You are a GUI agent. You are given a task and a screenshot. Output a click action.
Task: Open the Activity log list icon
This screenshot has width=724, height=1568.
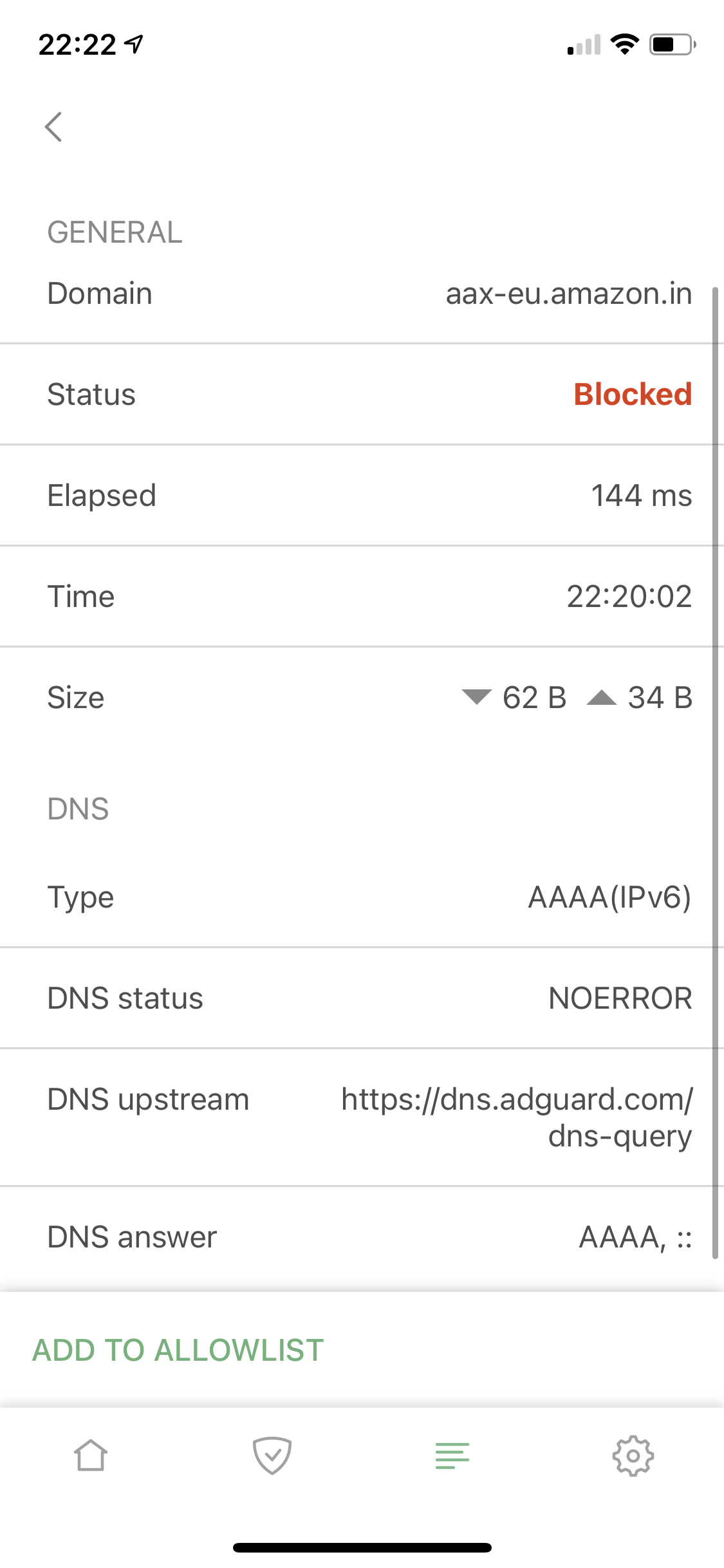[452, 1456]
